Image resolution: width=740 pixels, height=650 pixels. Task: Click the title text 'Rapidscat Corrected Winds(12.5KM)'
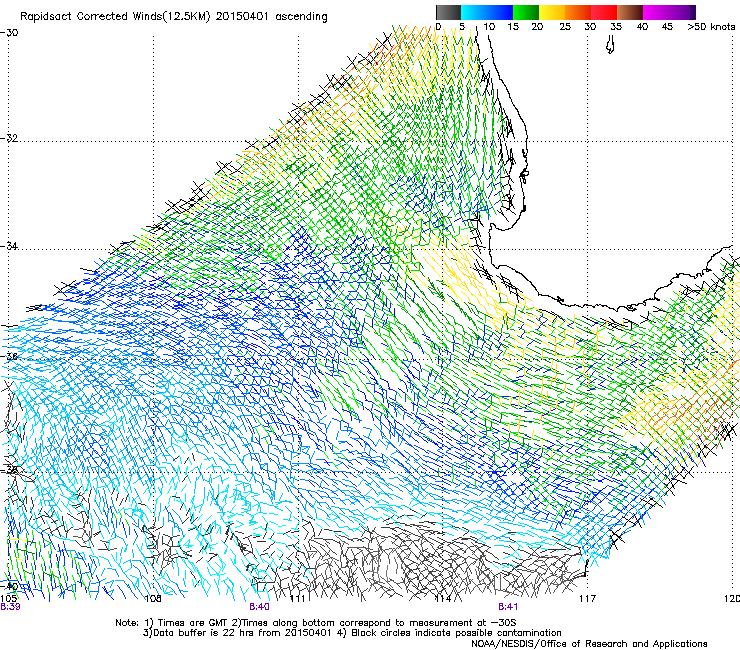115,17
